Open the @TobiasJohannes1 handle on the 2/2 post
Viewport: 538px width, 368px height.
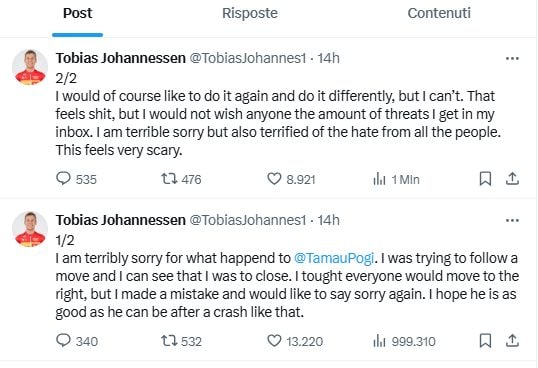[x=247, y=58]
